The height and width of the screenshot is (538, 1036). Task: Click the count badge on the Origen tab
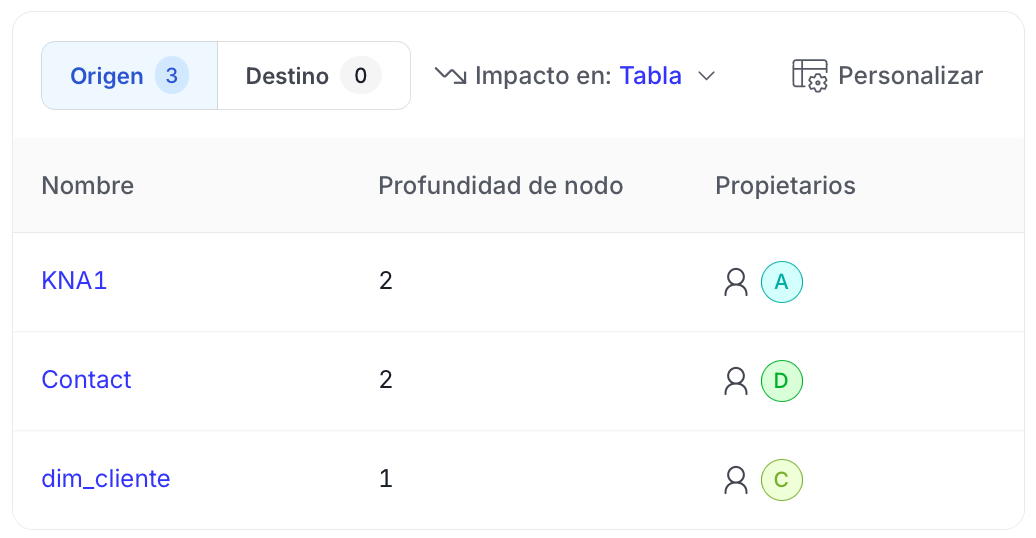pyautogui.click(x=172, y=76)
